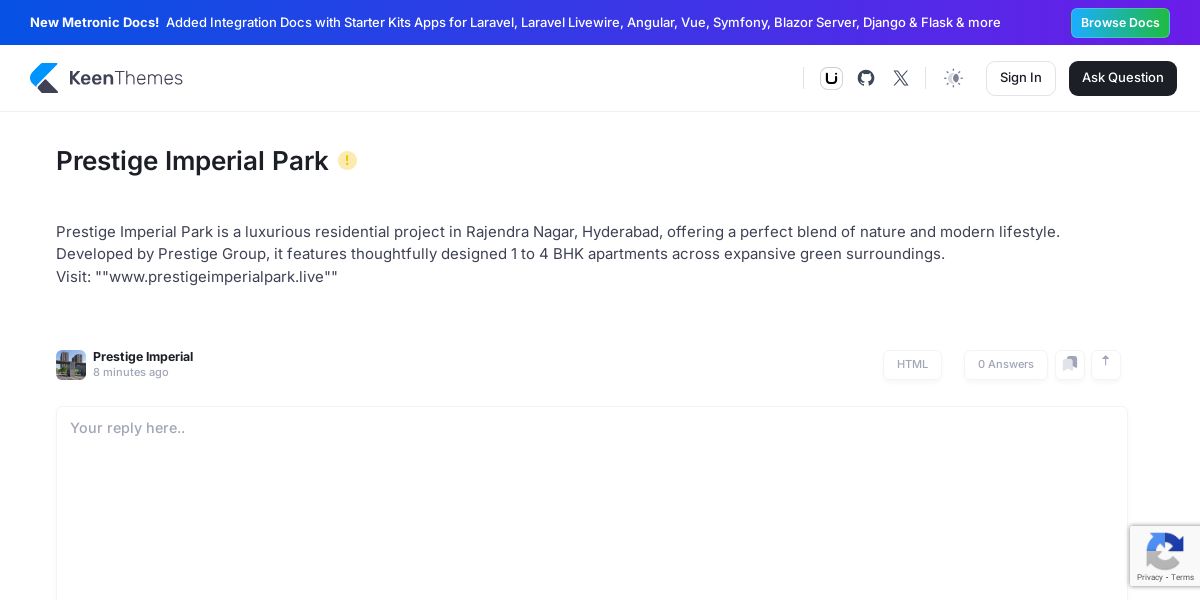Toggle the light/dark theme mode
Viewport: 1200px width, 600px height.
(954, 78)
